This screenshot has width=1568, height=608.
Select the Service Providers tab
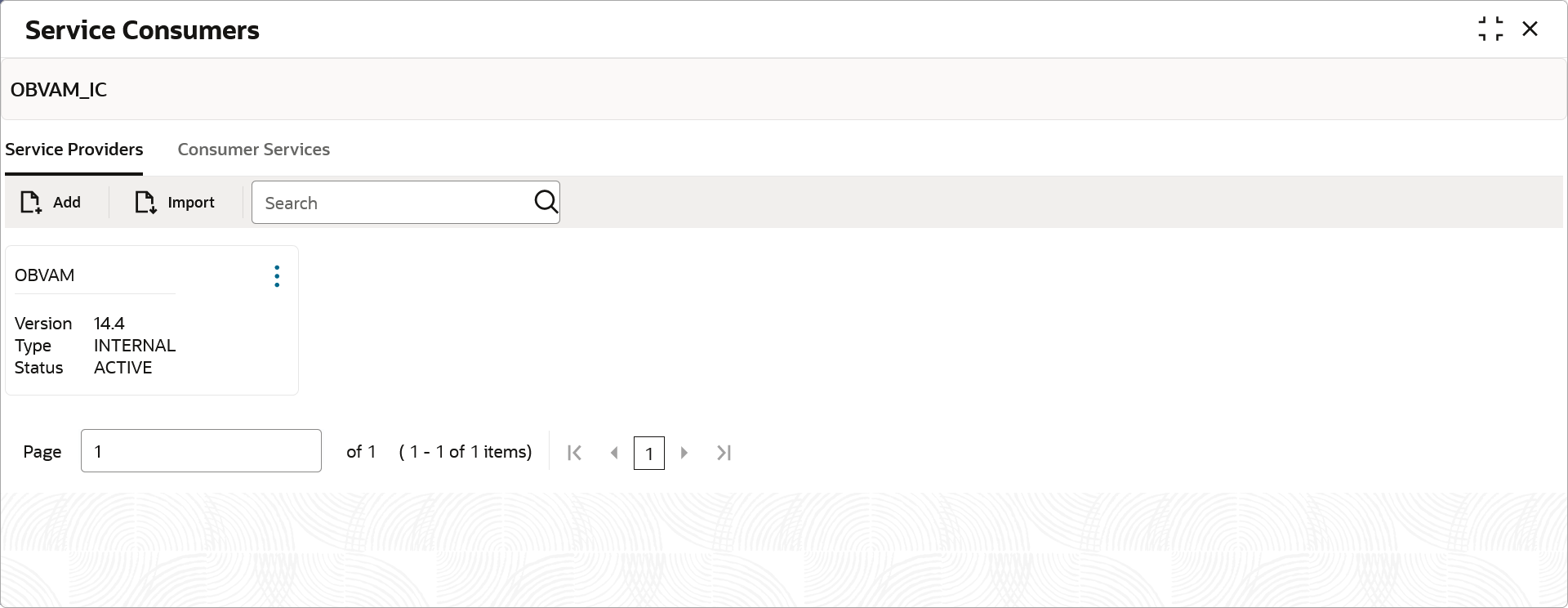[74, 150]
